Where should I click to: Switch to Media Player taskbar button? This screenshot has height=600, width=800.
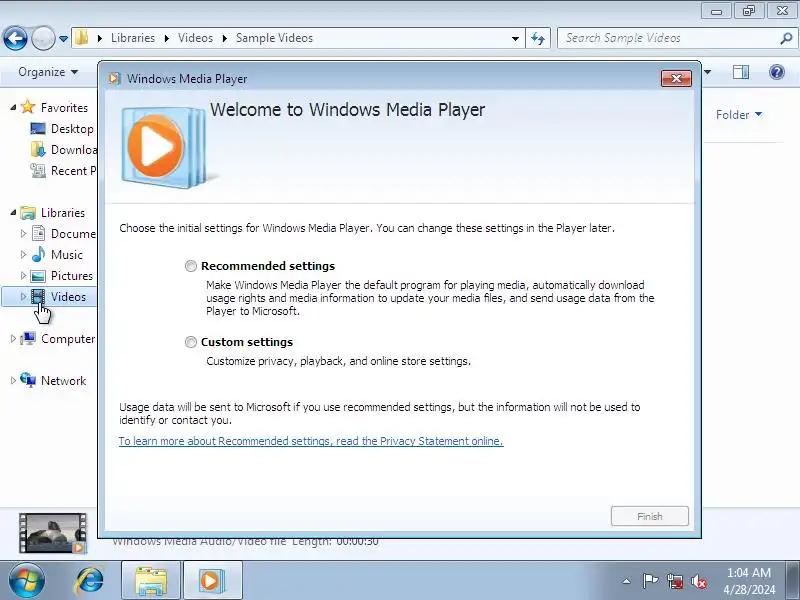pyautogui.click(x=212, y=581)
